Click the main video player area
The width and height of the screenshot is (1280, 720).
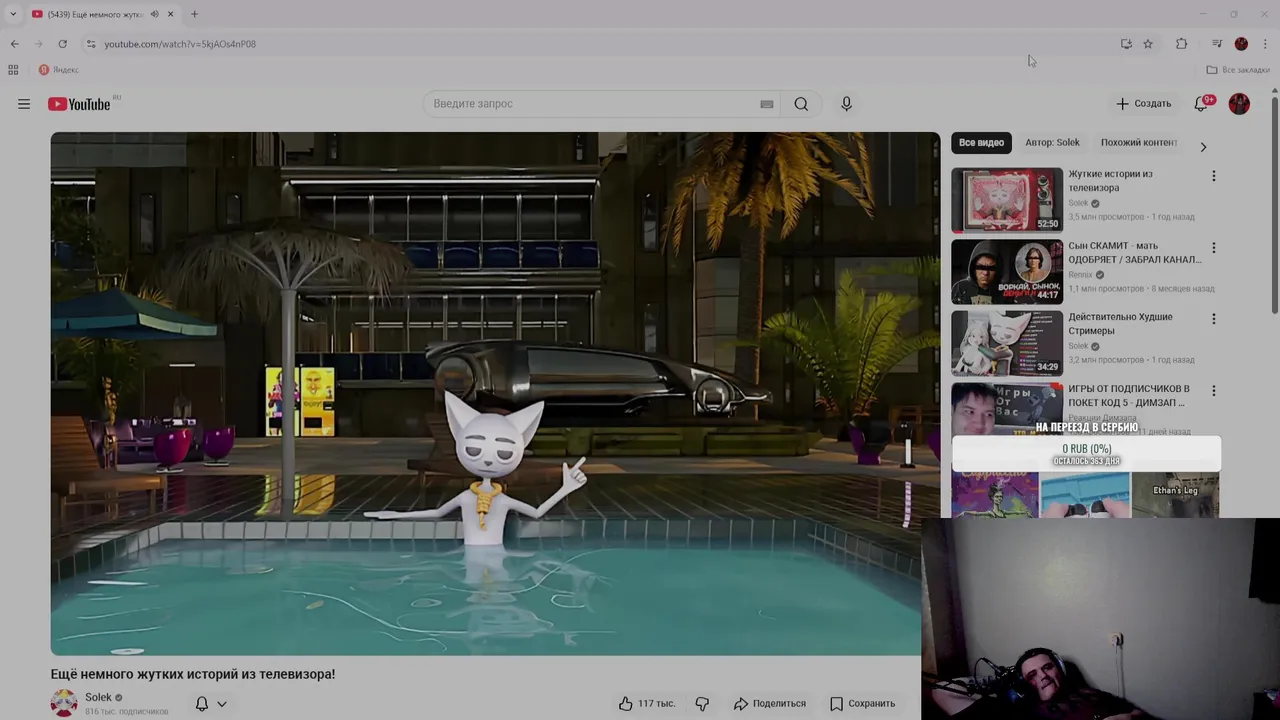tap(495, 394)
